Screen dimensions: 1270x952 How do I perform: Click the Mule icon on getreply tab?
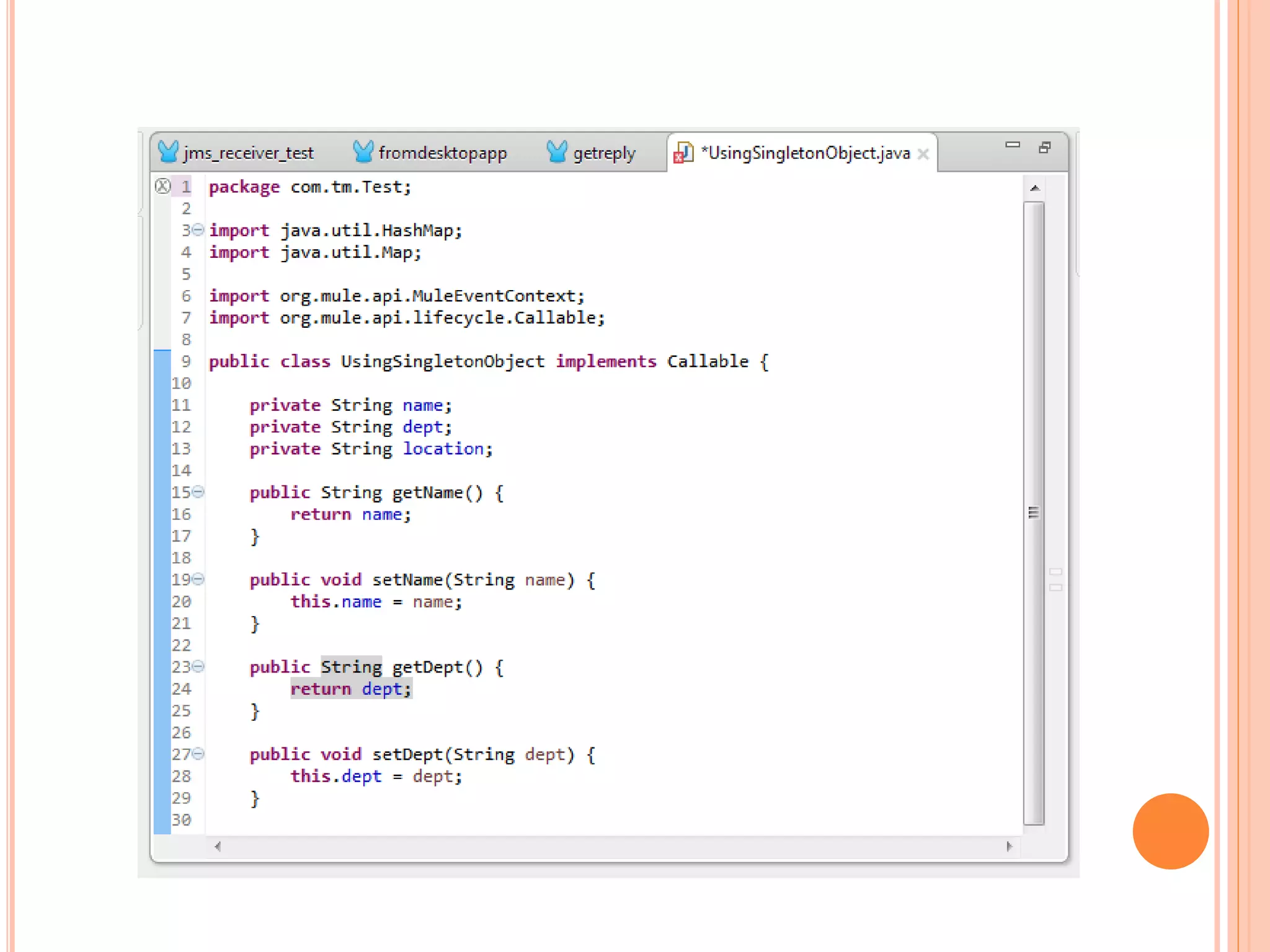(557, 152)
